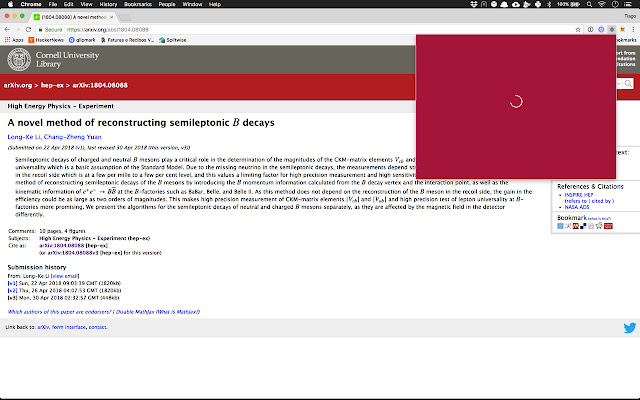Click the paper title heading
640x400 pixels.
click(141, 123)
